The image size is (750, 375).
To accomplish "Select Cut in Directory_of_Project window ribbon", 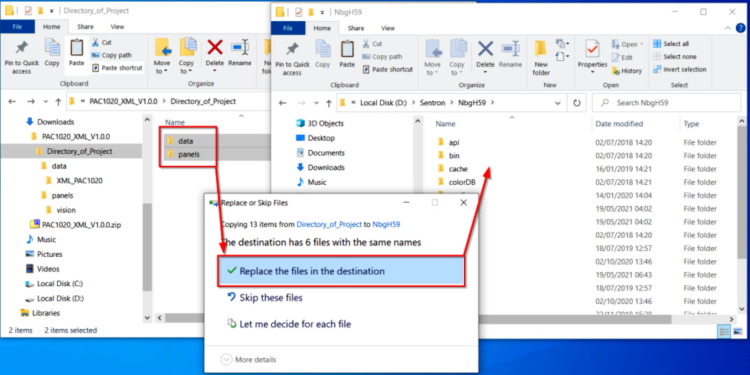I will click(x=101, y=42).
